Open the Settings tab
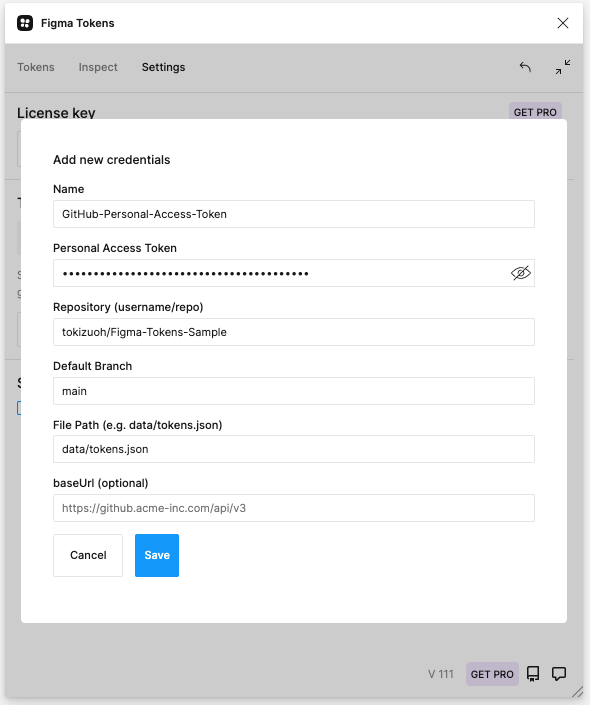 pyautogui.click(x=163, y=67)
